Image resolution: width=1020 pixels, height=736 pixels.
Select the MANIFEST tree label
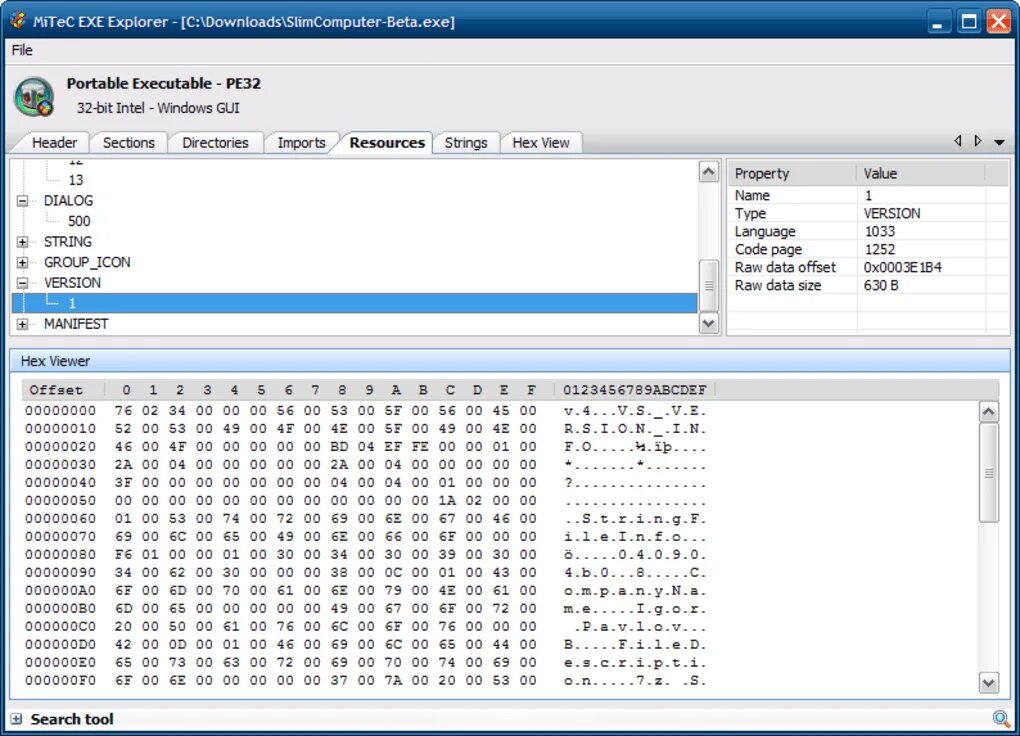click(x=76, y=324)
